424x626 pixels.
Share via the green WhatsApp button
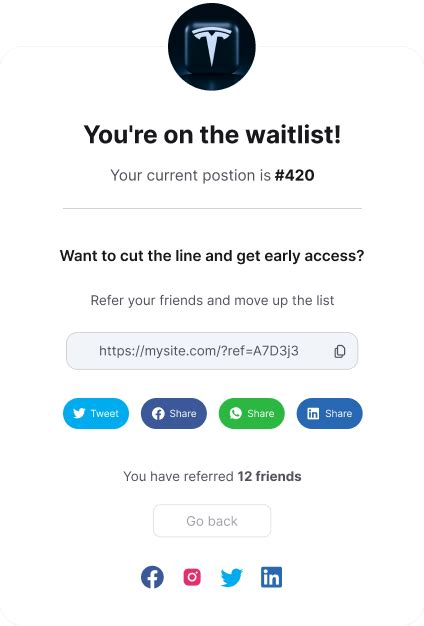pyautogui.click(x=252, y=413)
